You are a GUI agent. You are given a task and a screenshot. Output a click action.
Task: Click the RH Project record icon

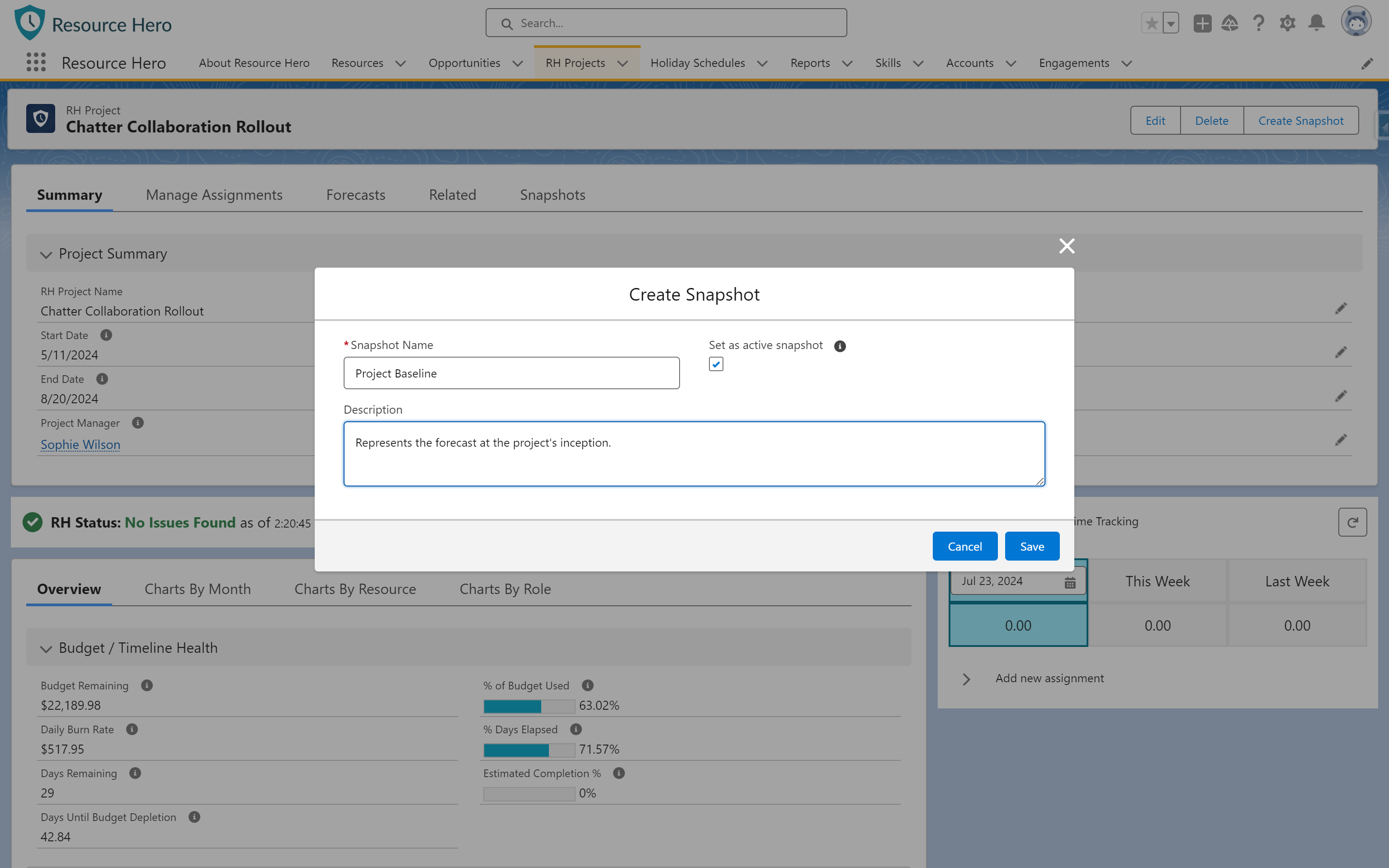coord(41,119)
